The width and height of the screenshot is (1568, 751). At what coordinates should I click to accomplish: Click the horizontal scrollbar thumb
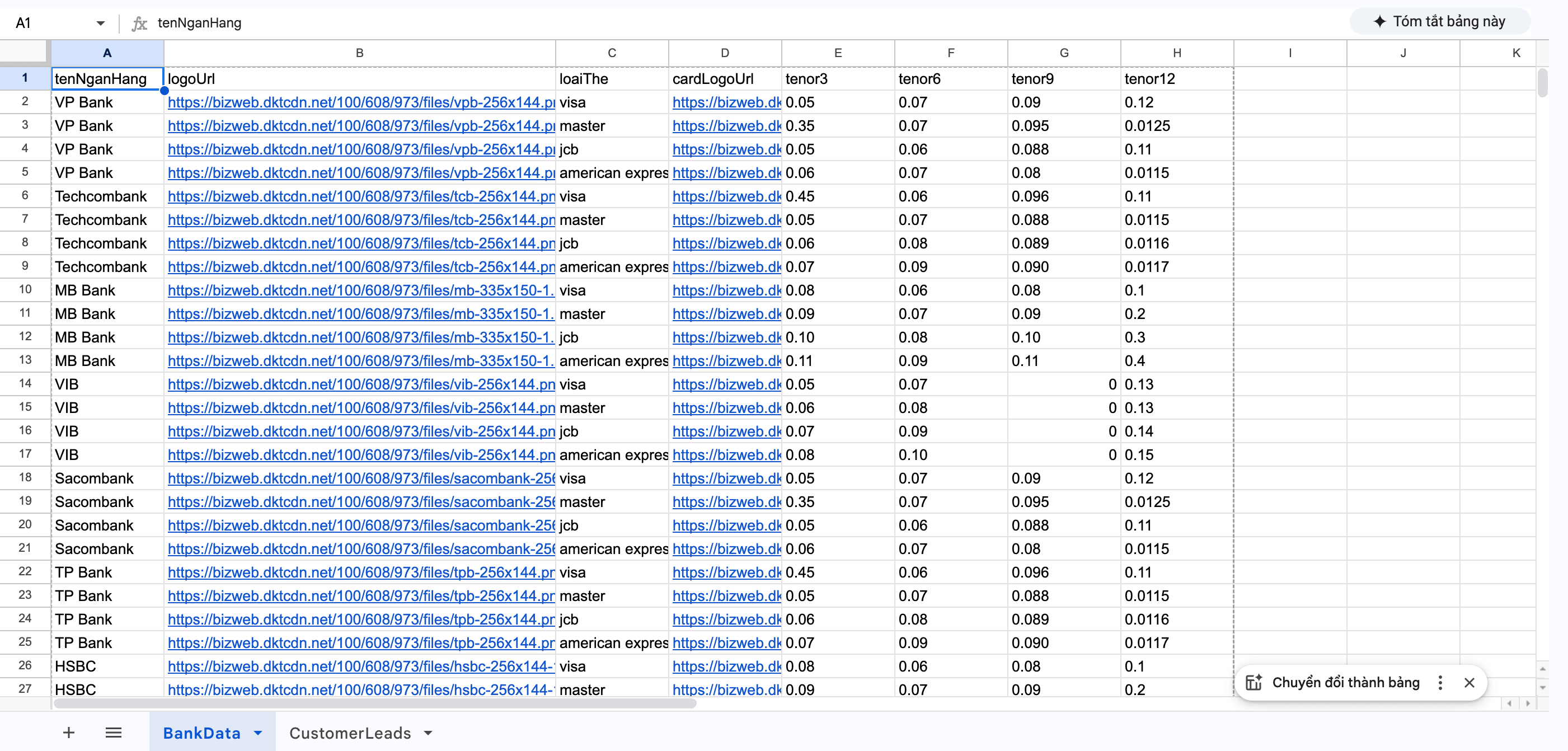tap(375, 703)
